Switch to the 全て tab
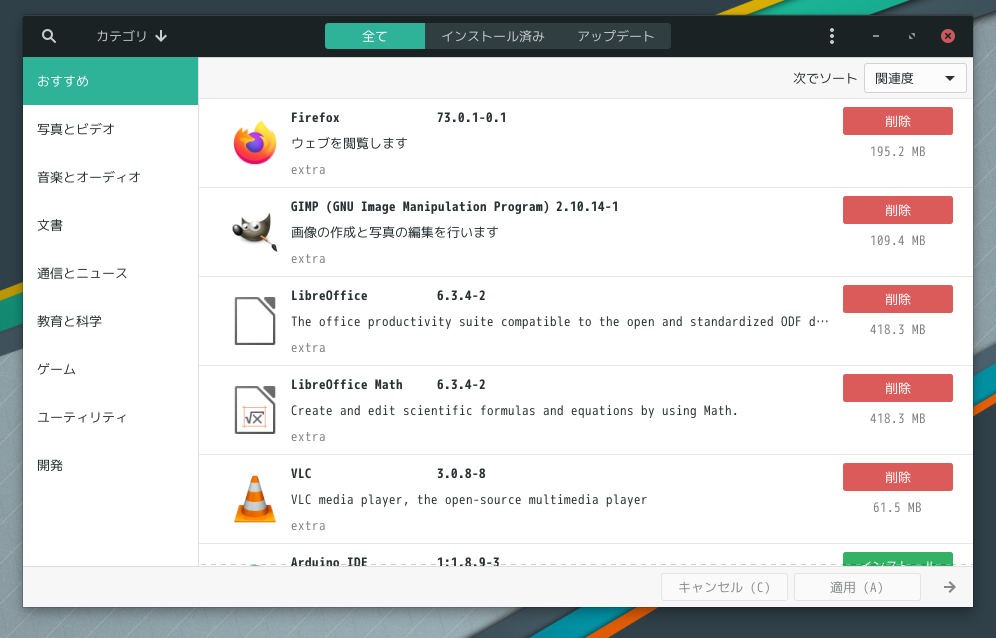 pyautogui.click(x=375, y=36)
